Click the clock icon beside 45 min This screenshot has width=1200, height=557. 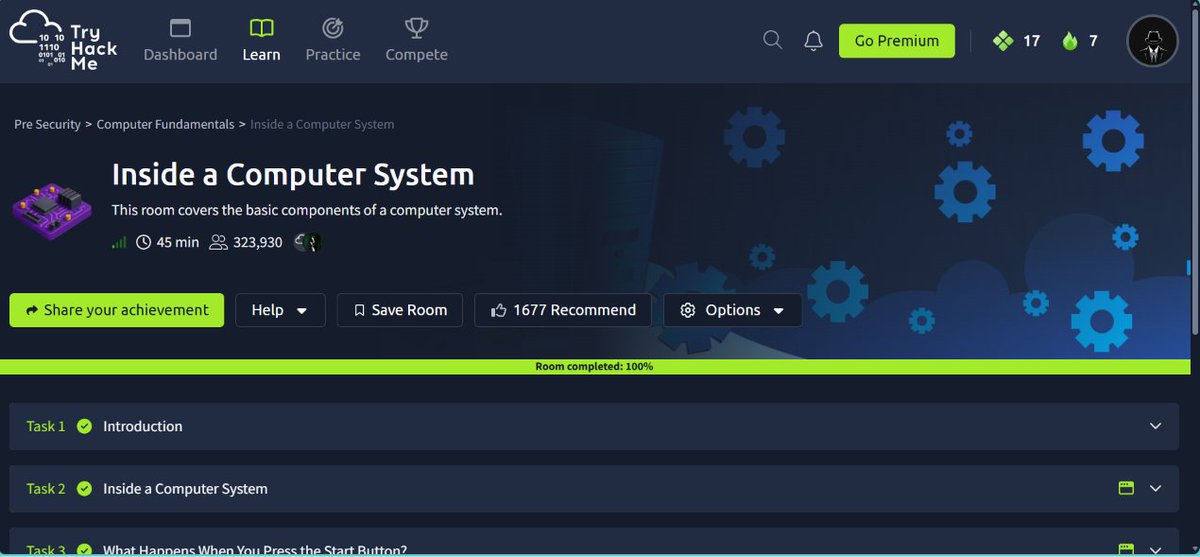point(143,242)
